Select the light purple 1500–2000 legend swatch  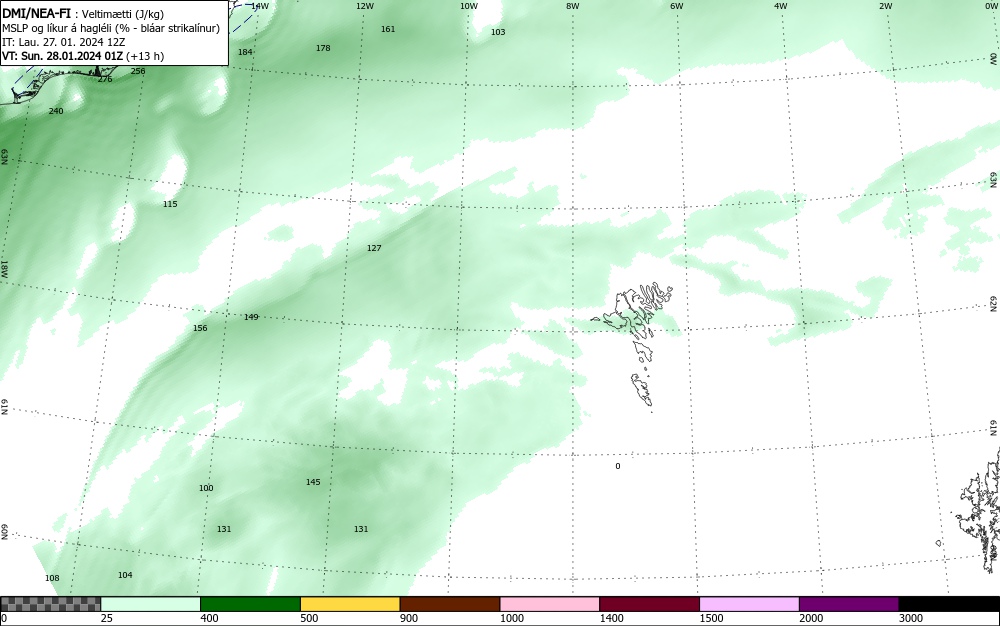[749, 604]
